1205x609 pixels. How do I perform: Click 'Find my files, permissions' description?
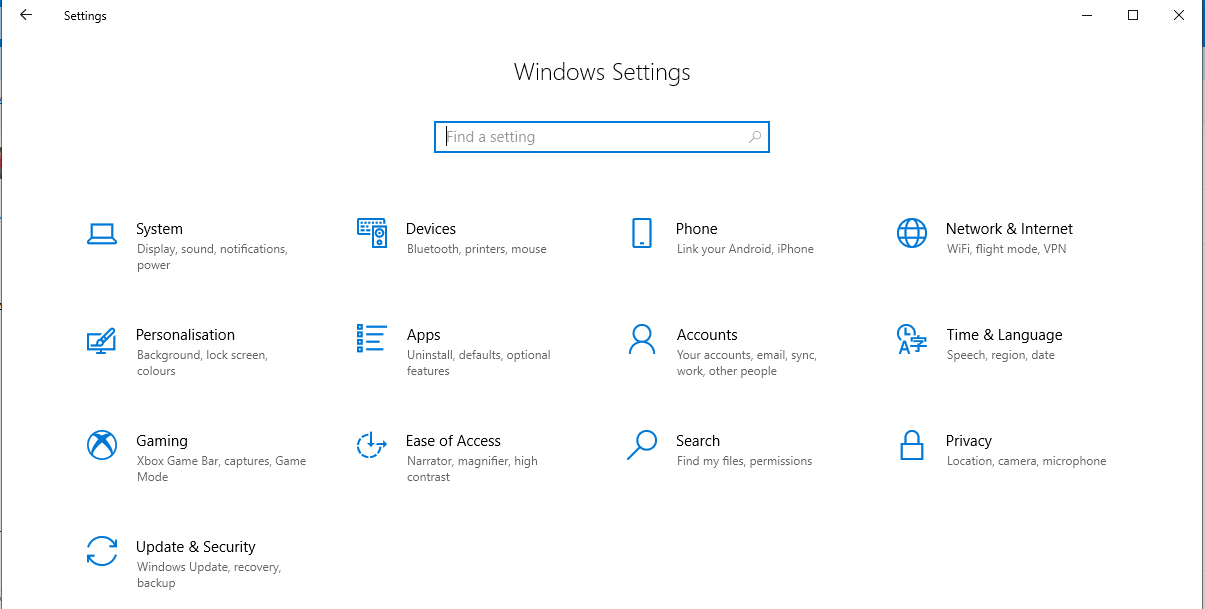pyautogui.click(x=744, y=461)
